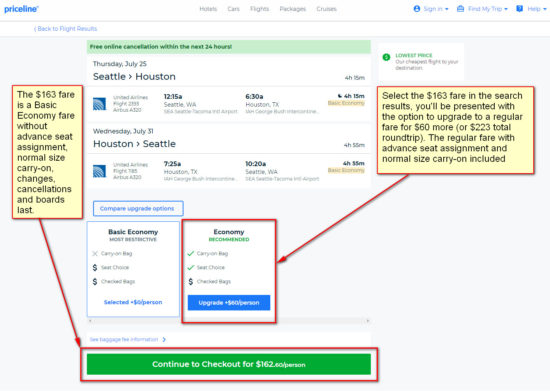Click the 10:20a arrival time
550x391 pixels.
pyautogui.click(x=255, y=164)
